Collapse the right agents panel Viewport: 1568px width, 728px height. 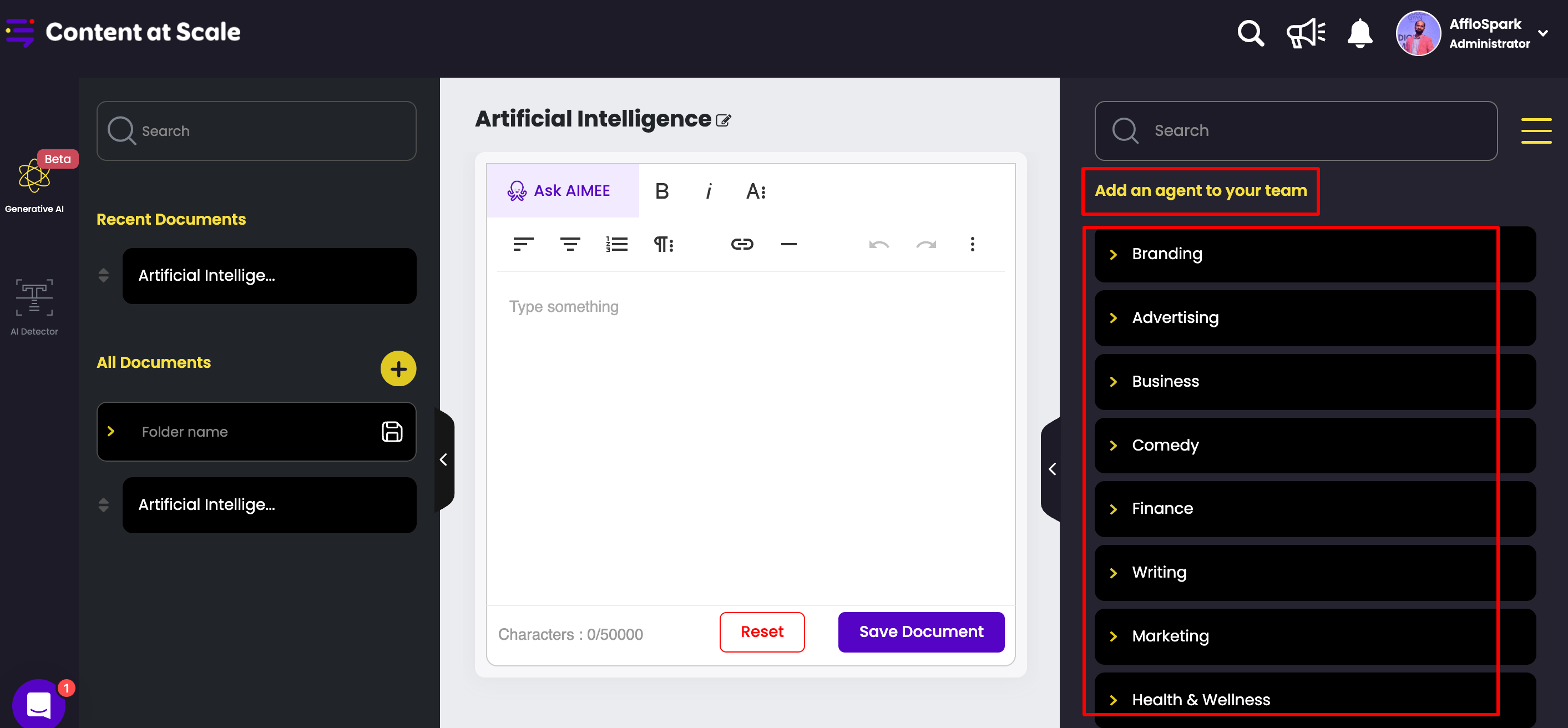[1052, 469]
